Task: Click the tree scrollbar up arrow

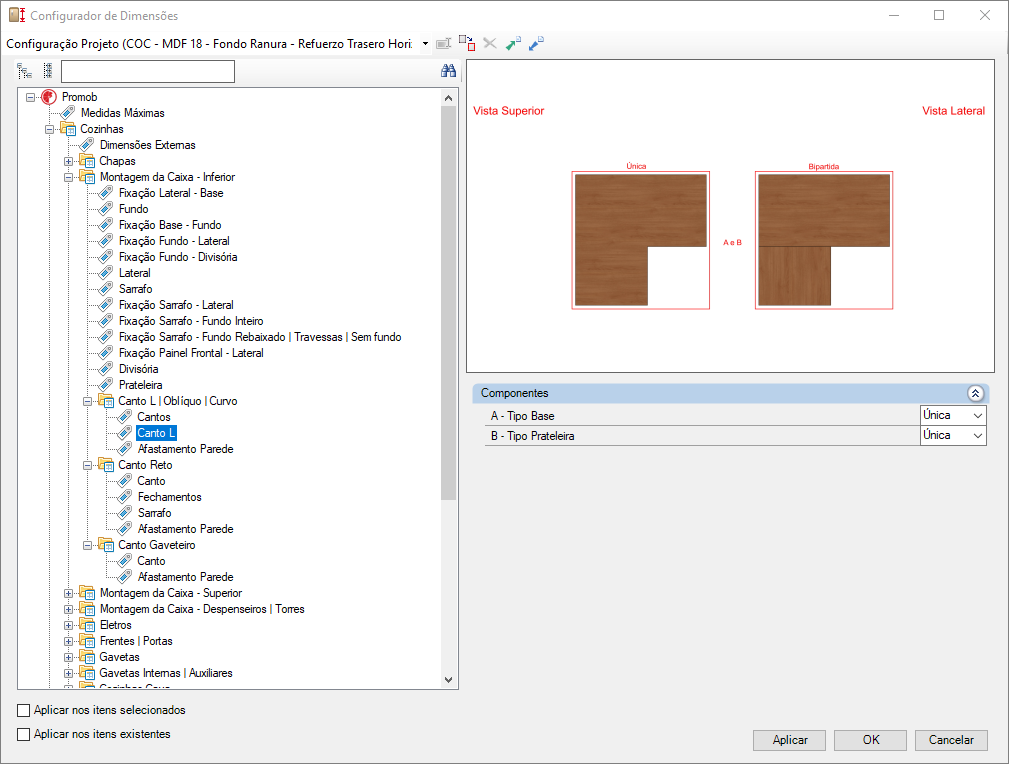Action: (449, 98)
